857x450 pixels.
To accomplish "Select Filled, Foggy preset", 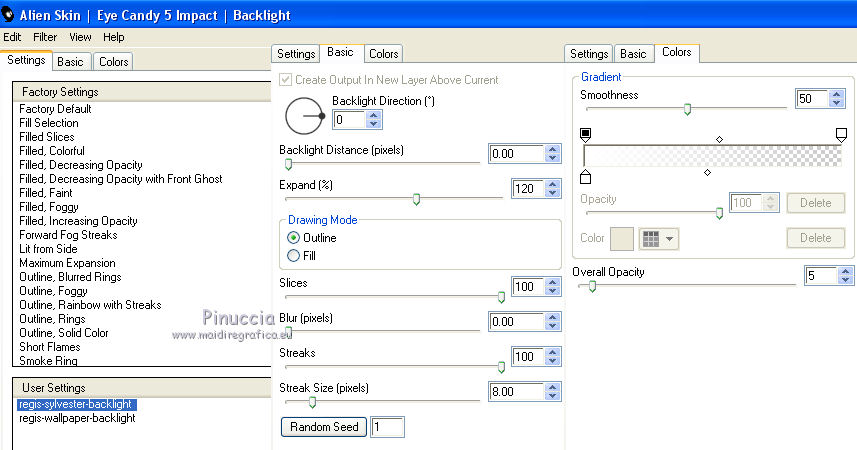I will coord(49,207).
